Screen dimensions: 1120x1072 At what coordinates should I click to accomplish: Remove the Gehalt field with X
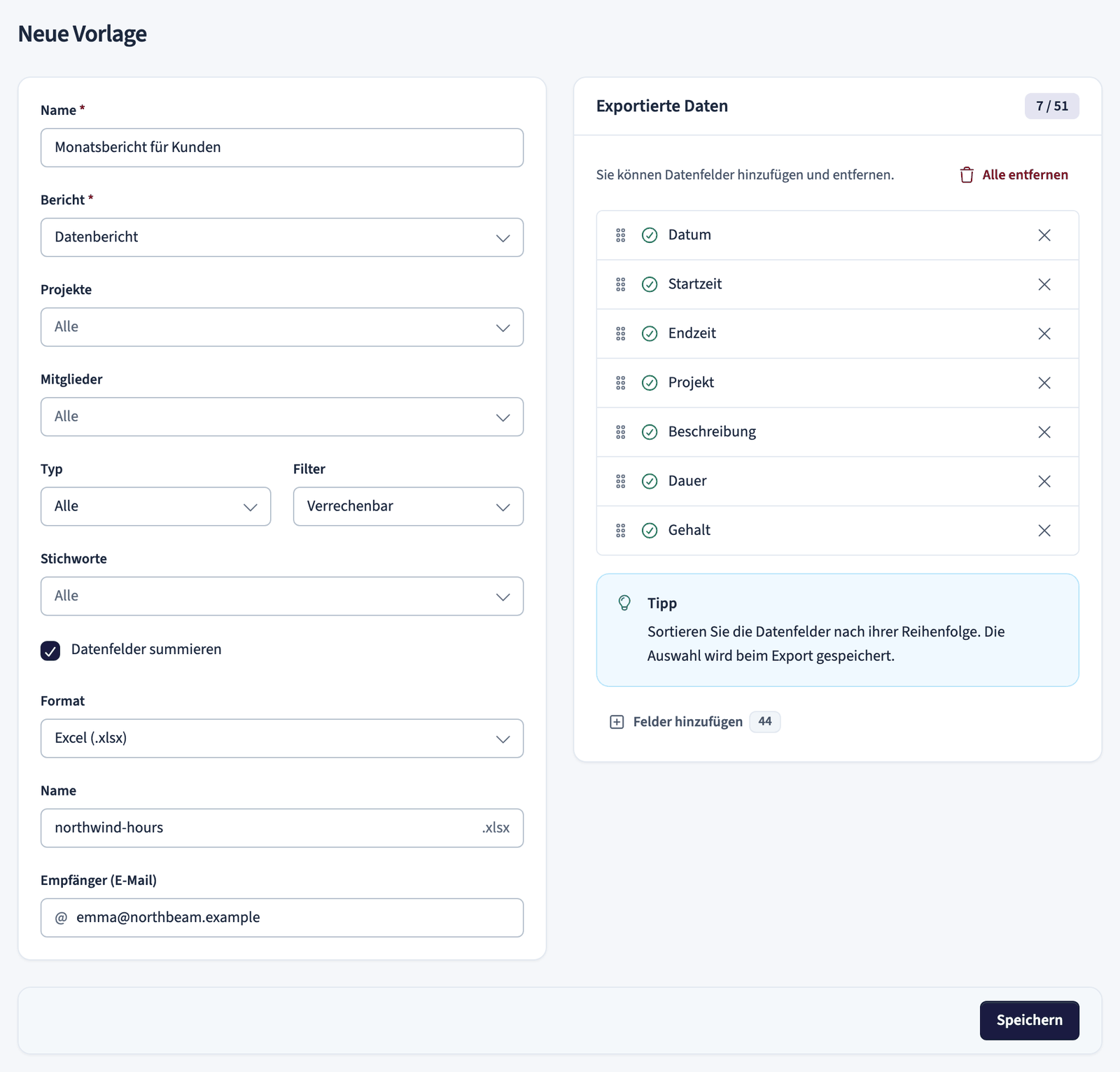pyautogui.click(x=1044, y=530)
